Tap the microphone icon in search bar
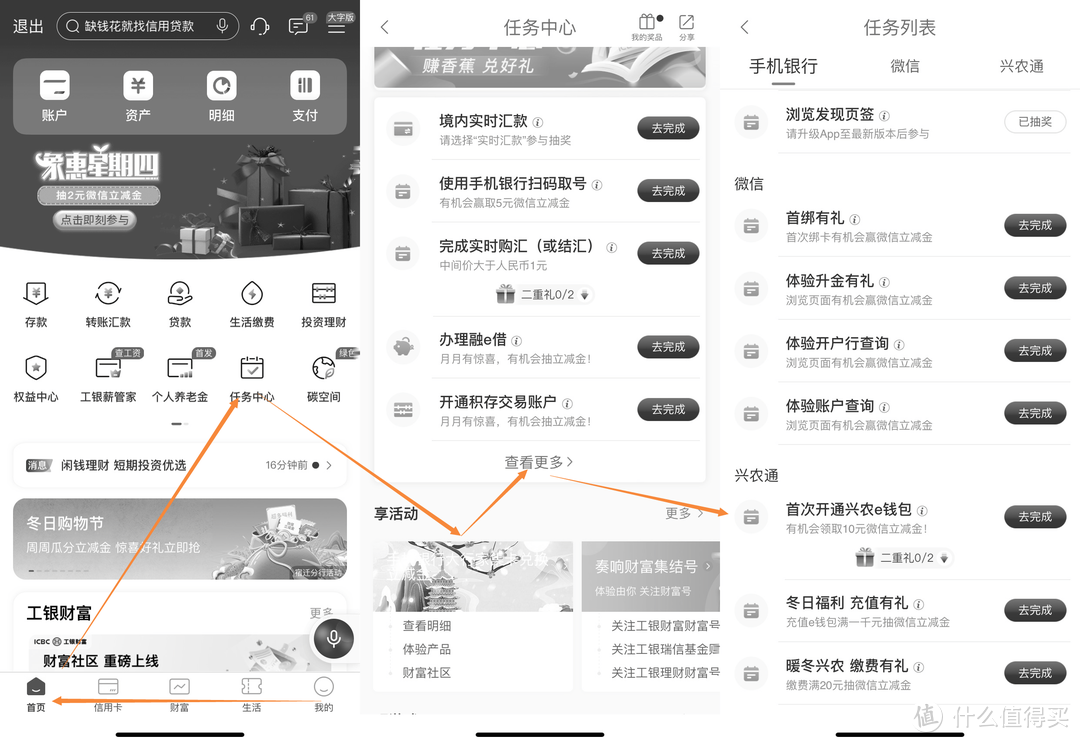The width and height of the screenshot is (1080, 743). tap(222, 26)
